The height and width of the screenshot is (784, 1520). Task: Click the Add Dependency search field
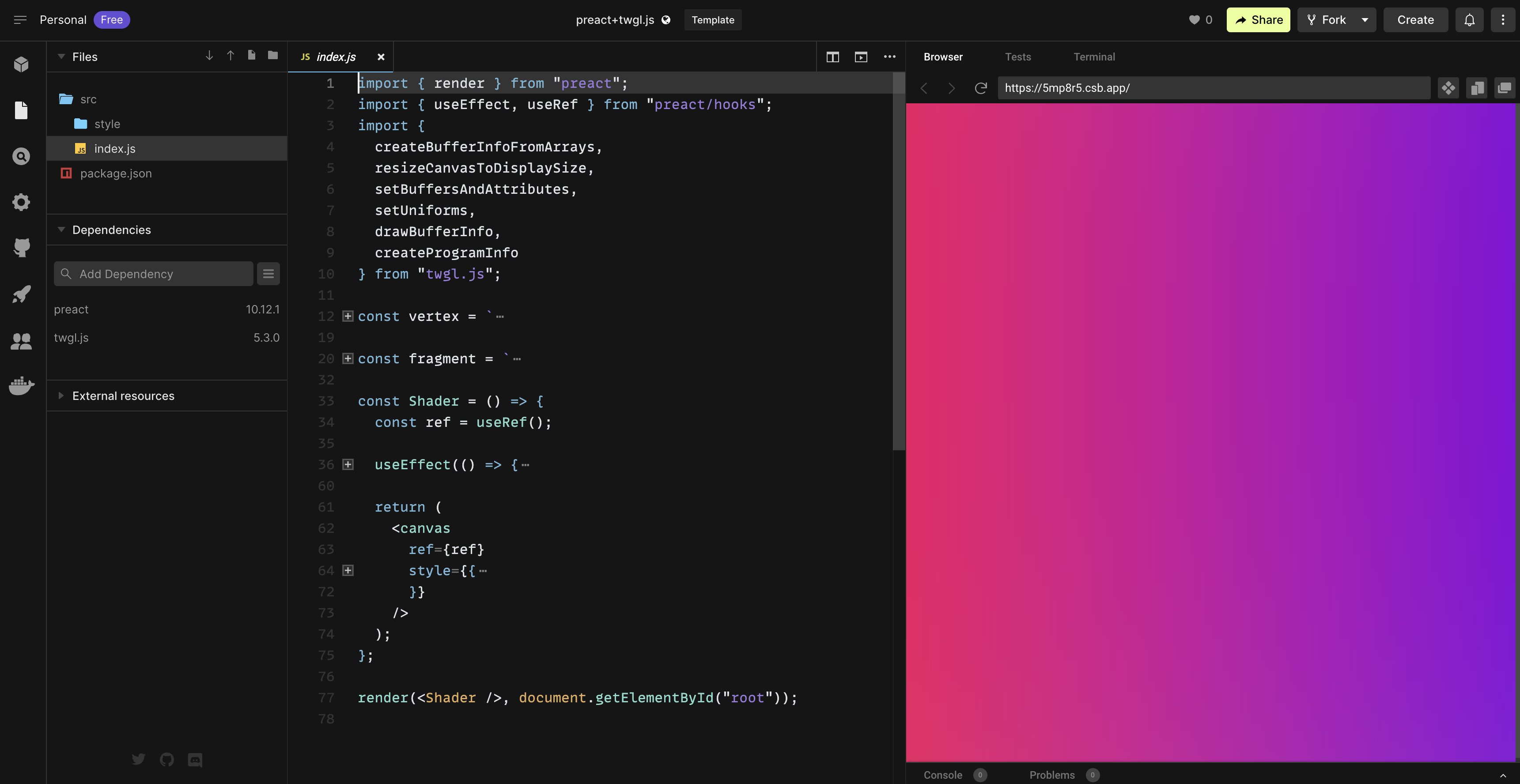pos(153,273)
